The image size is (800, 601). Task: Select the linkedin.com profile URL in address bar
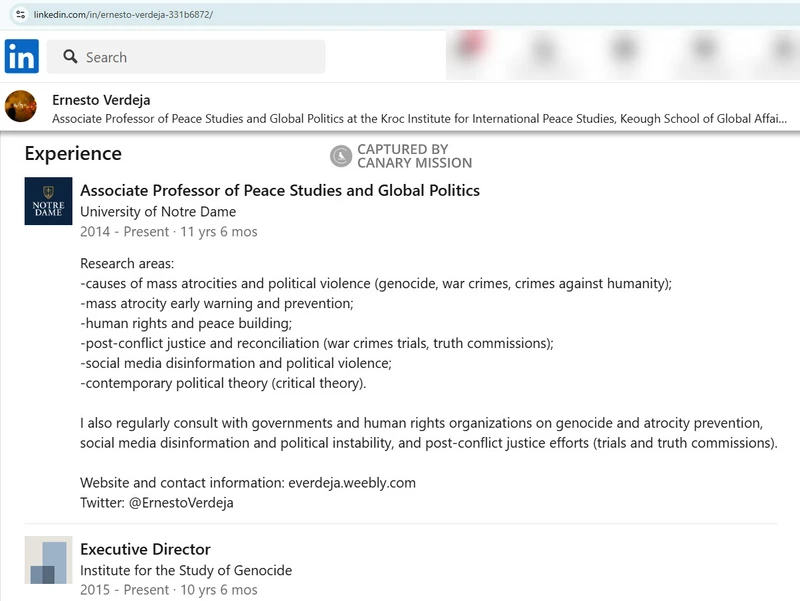pos(123,14)
